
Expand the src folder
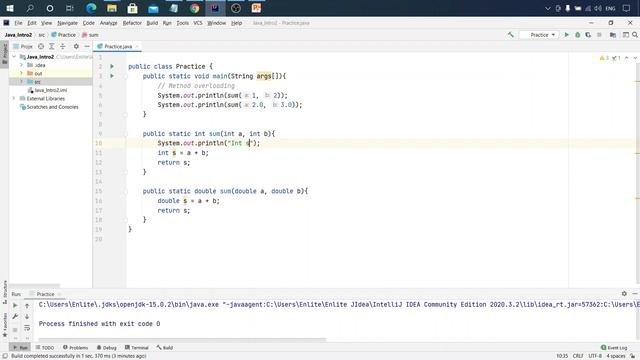click(21, 82)
